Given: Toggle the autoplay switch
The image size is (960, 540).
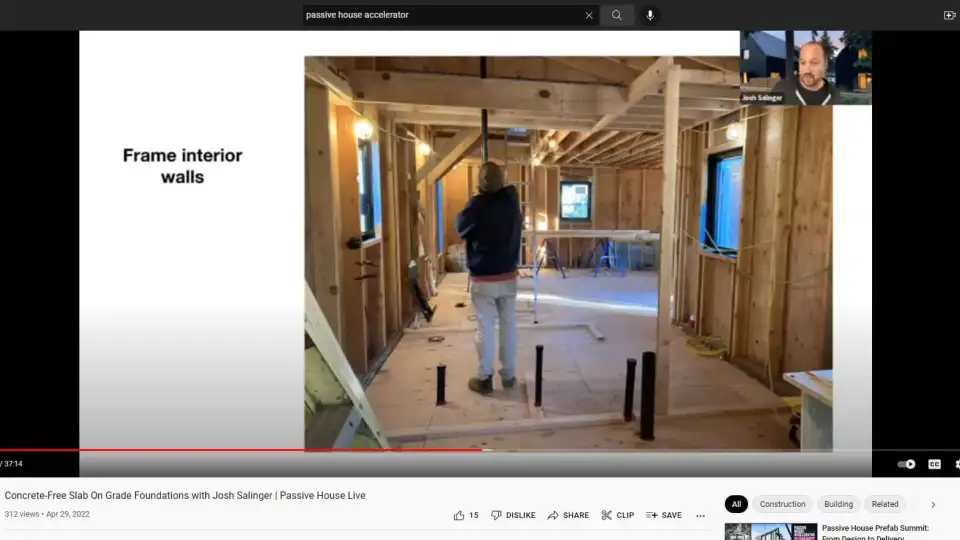Looking at the screenshot, I should point(906,464).
